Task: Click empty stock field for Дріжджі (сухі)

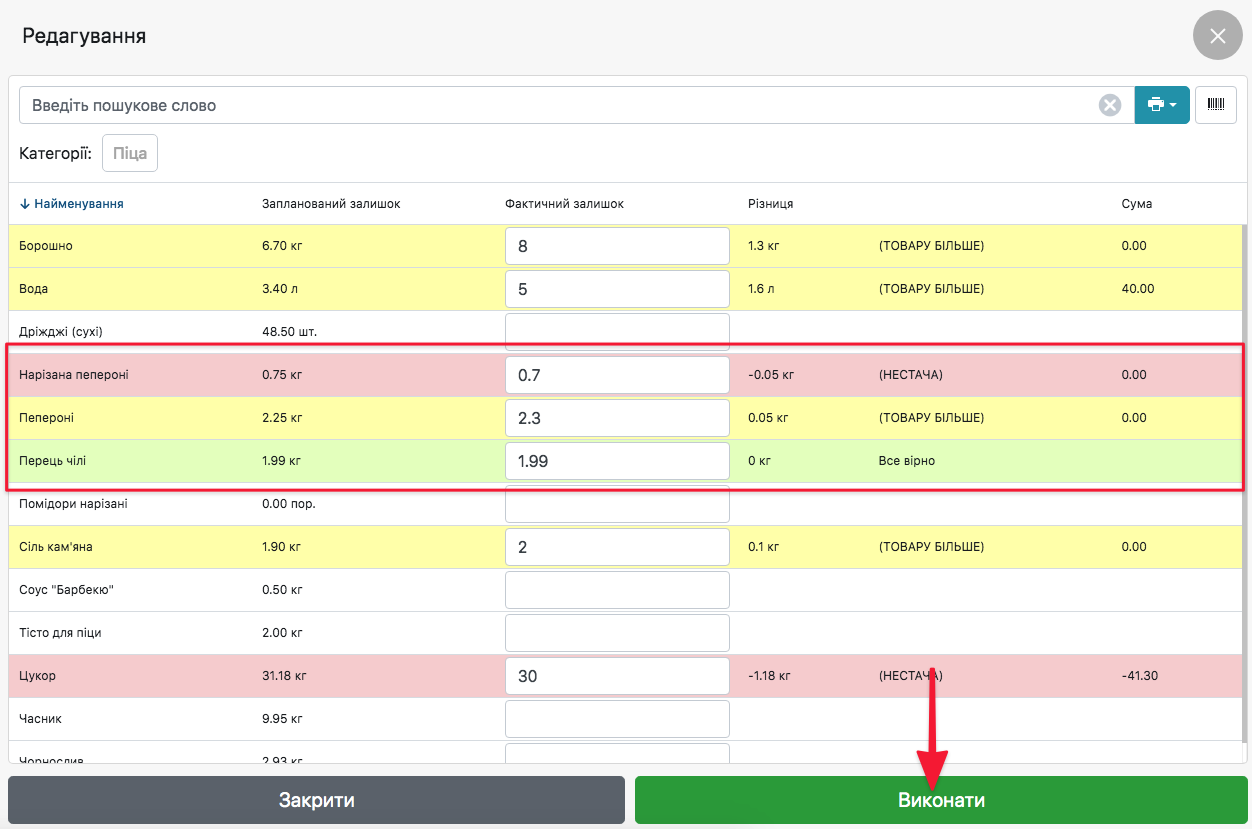Action: [x=617, y=332]
